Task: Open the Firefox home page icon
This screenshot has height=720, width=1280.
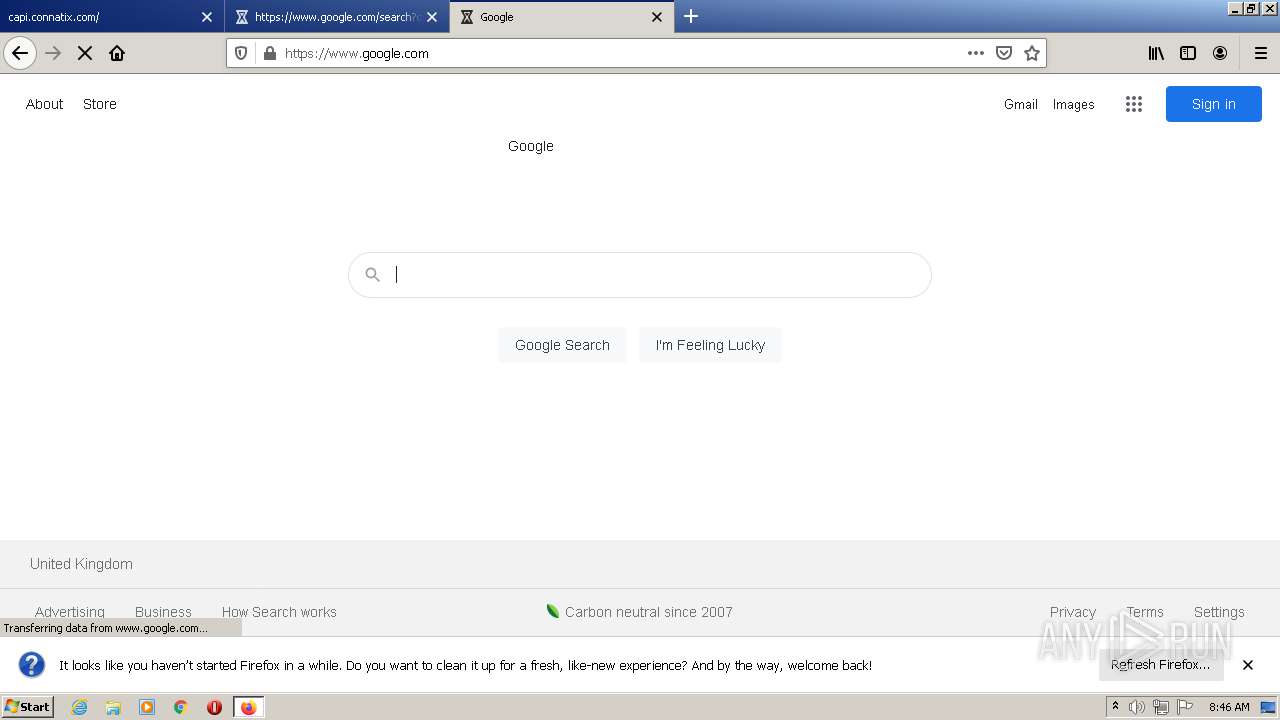Action: [117, 53]
